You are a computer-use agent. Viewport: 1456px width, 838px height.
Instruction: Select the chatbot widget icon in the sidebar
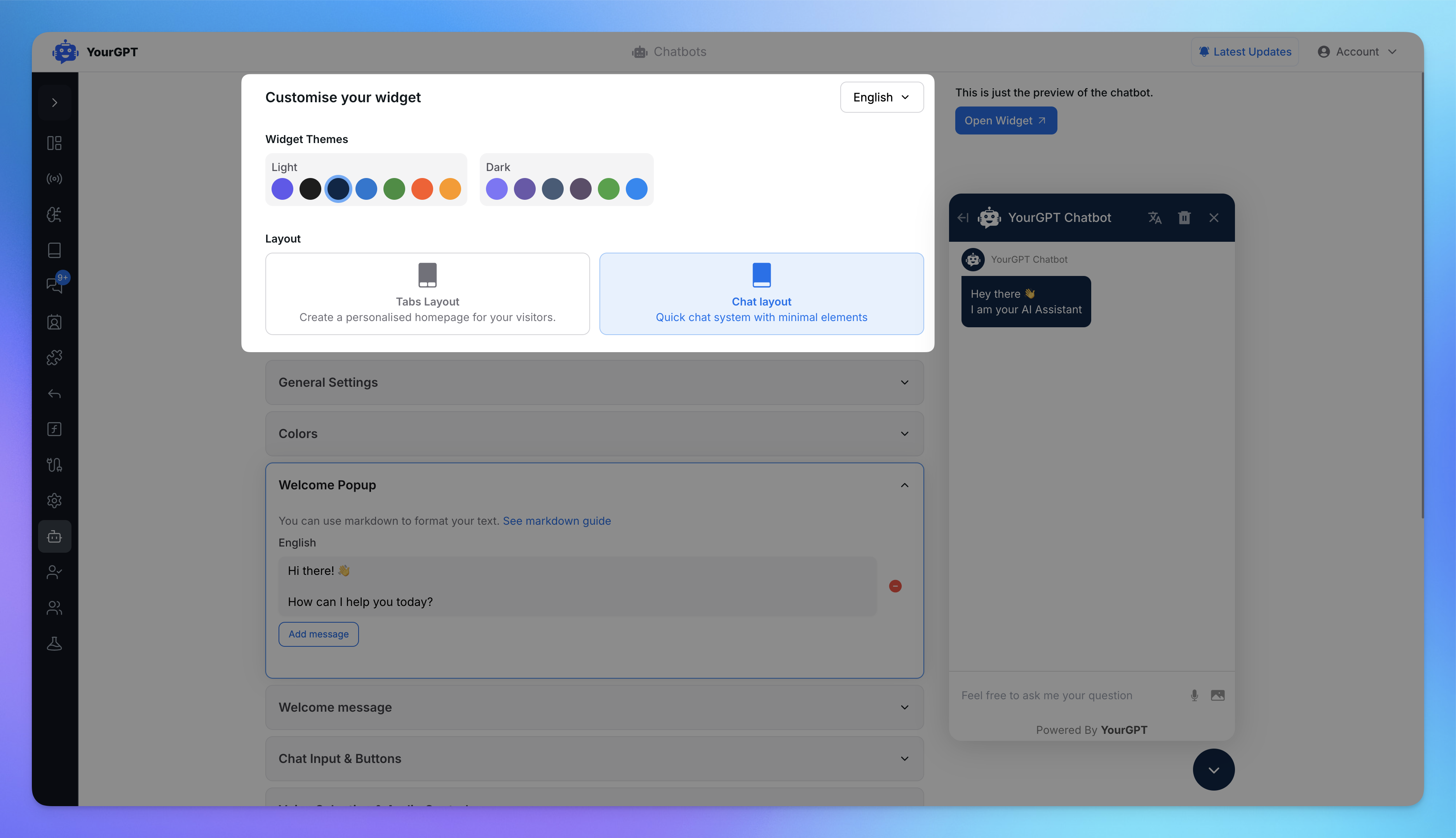click(55, 536)
